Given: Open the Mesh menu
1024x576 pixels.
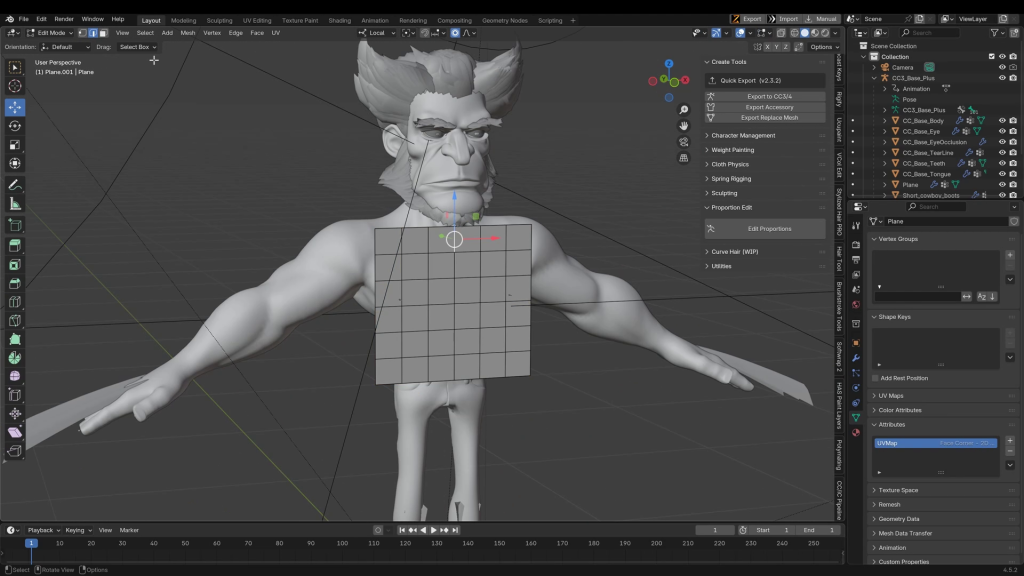Looking at the screenshot, I should pos(188,33).
